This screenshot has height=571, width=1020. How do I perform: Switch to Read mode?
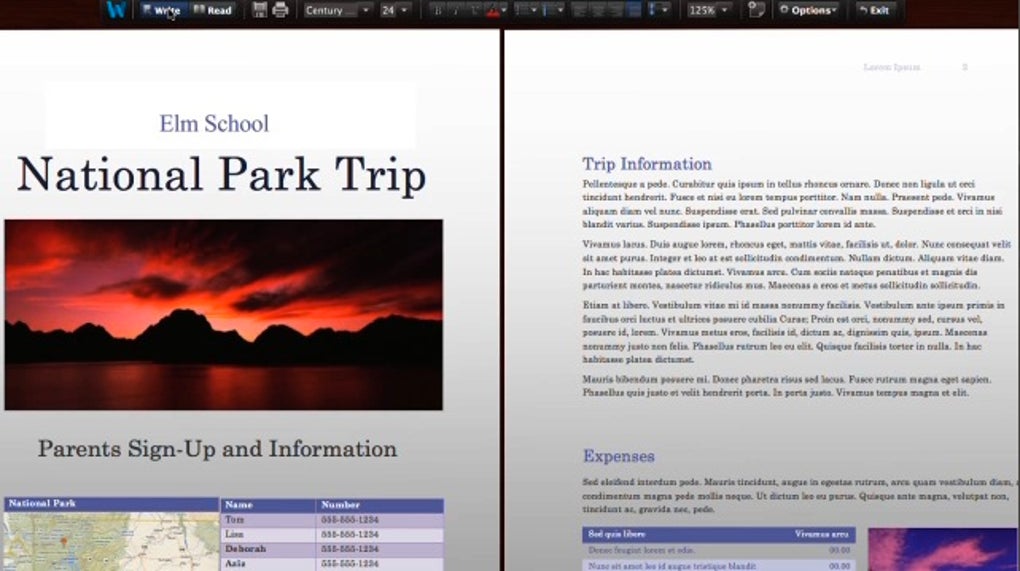point(213,10)
